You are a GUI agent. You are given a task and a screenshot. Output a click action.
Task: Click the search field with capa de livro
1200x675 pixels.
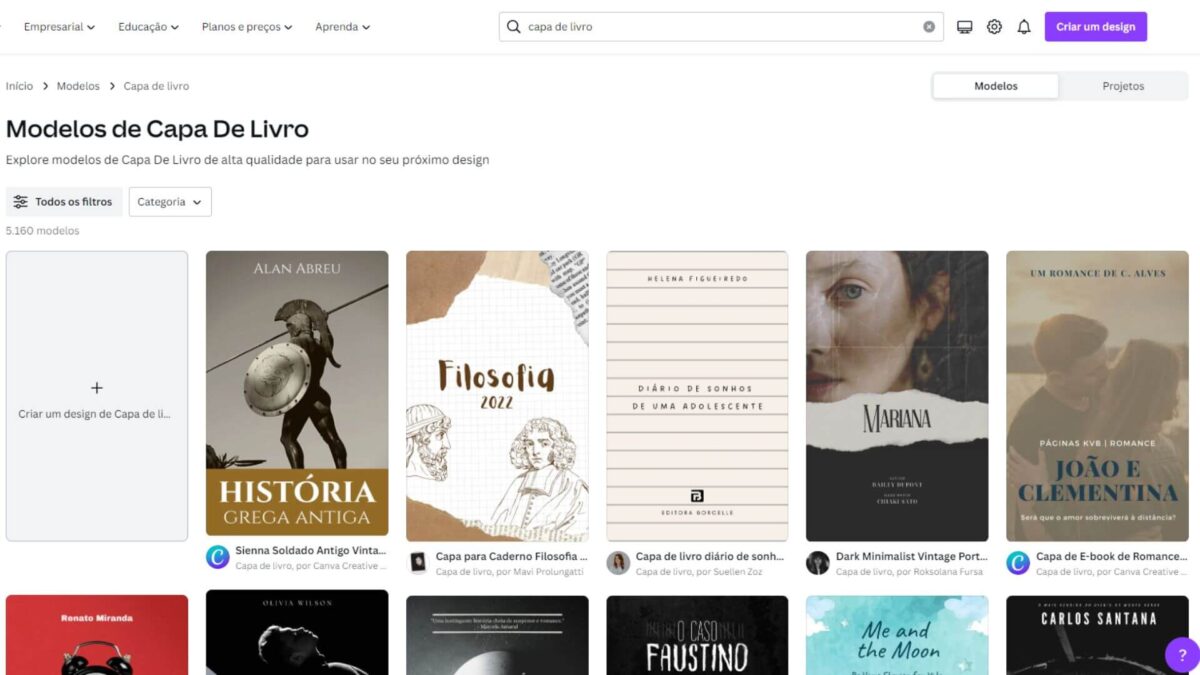(720, 27)
